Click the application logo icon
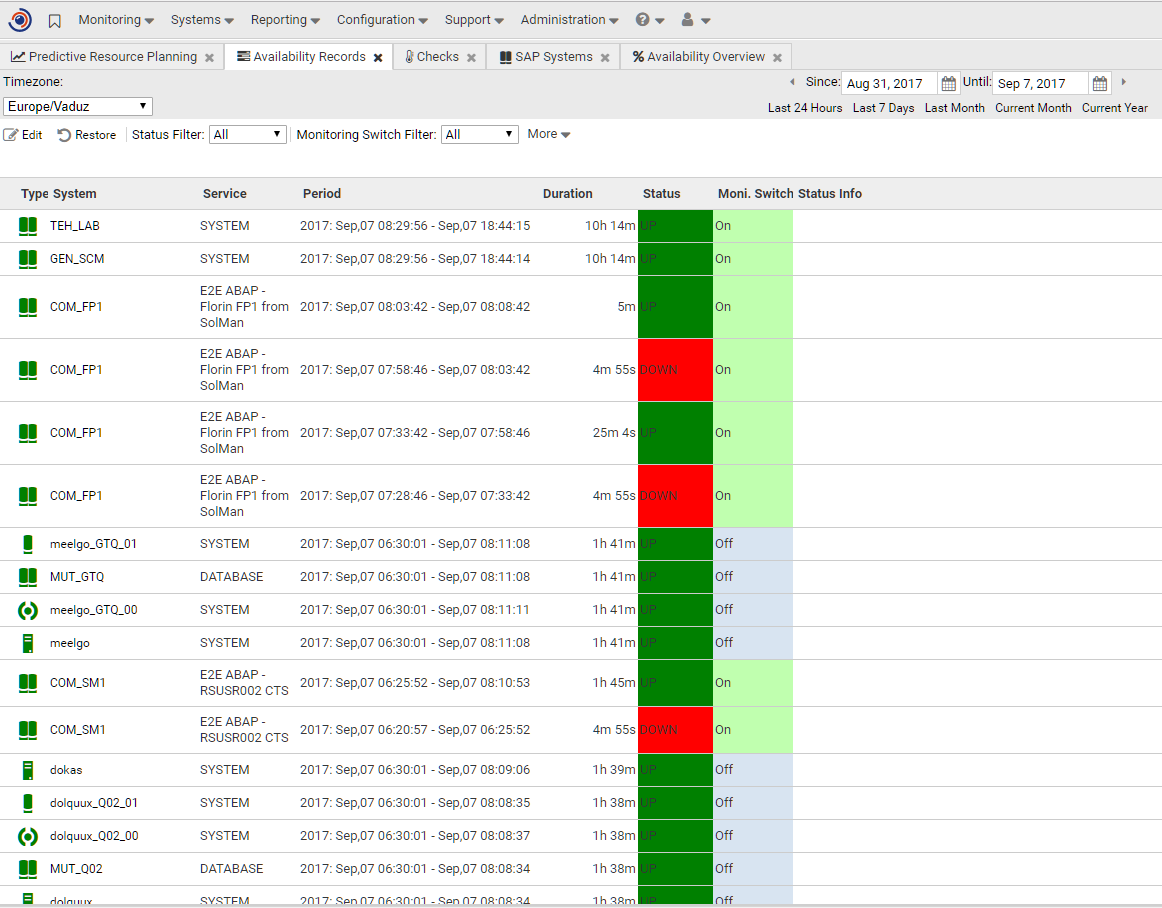Image resolution: width=1162 pixels, height=908 pixels. [x=20, y=20]
